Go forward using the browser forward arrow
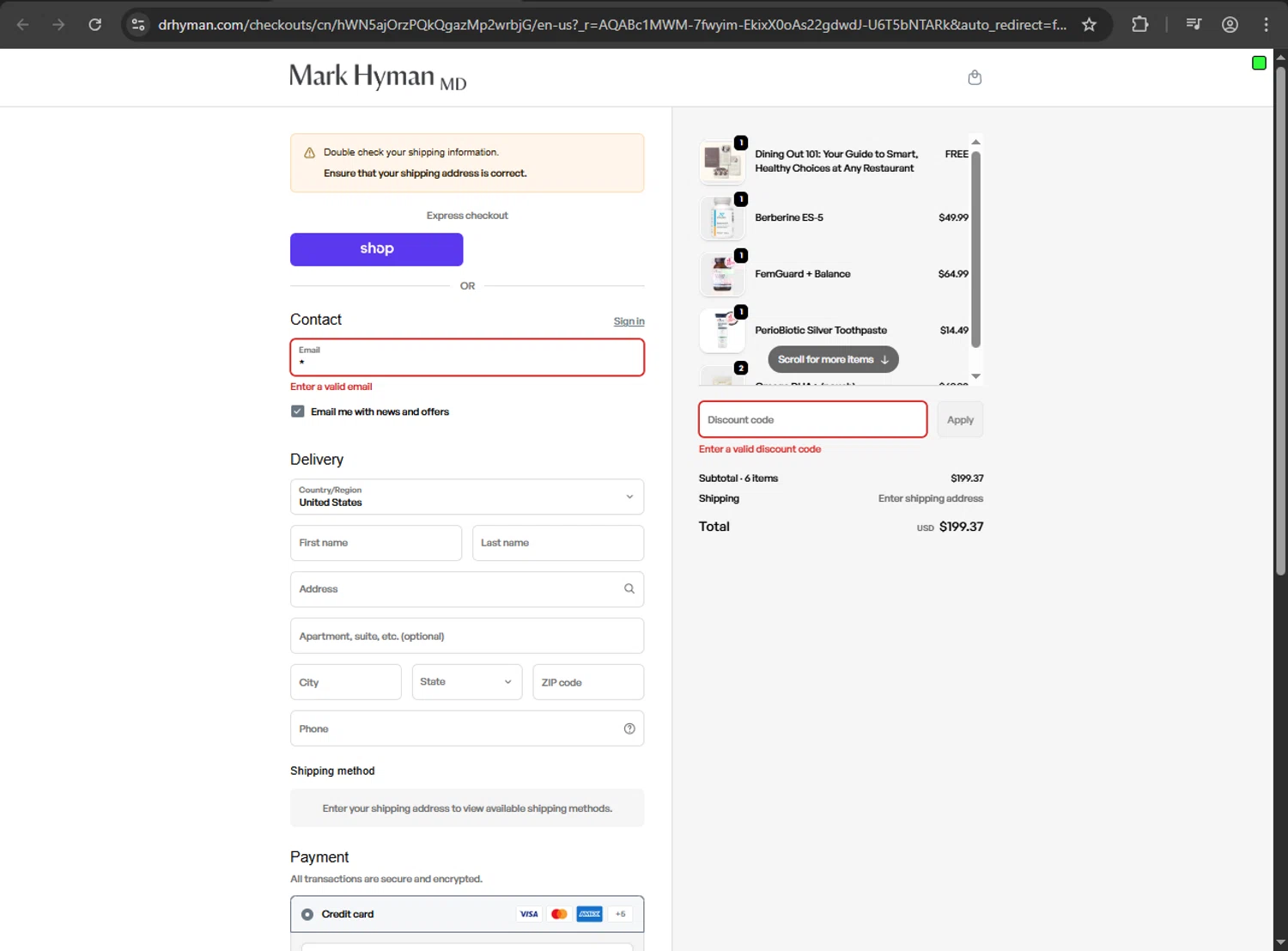Screen dimensions: 1288x951 point(58,24)
